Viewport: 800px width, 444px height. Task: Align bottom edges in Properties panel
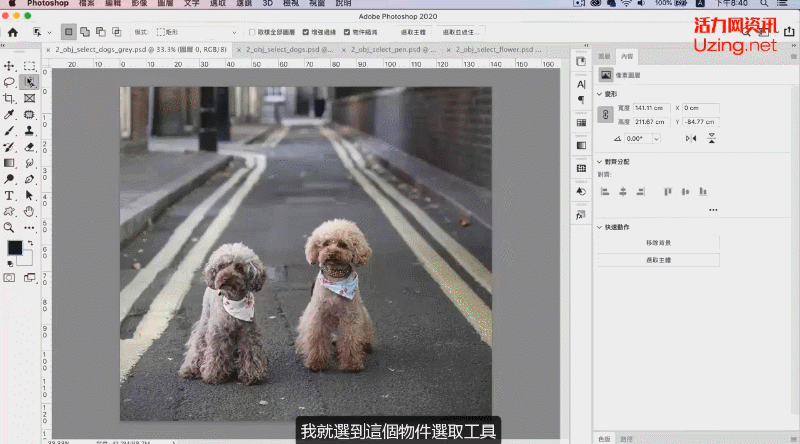point(703,191)
